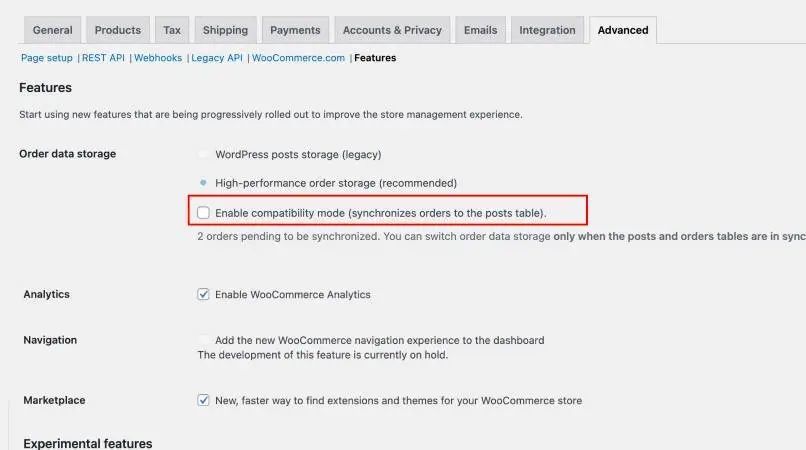The width and height of the screenshot is (806, 450).
Task: Open the Integration tab
Action: [547, 30]
